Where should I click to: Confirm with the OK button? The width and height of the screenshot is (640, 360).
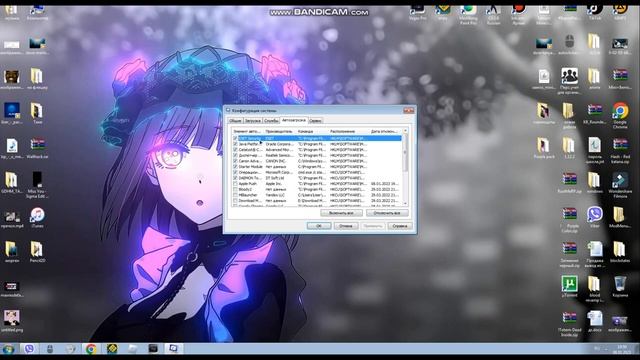[319, 226]
